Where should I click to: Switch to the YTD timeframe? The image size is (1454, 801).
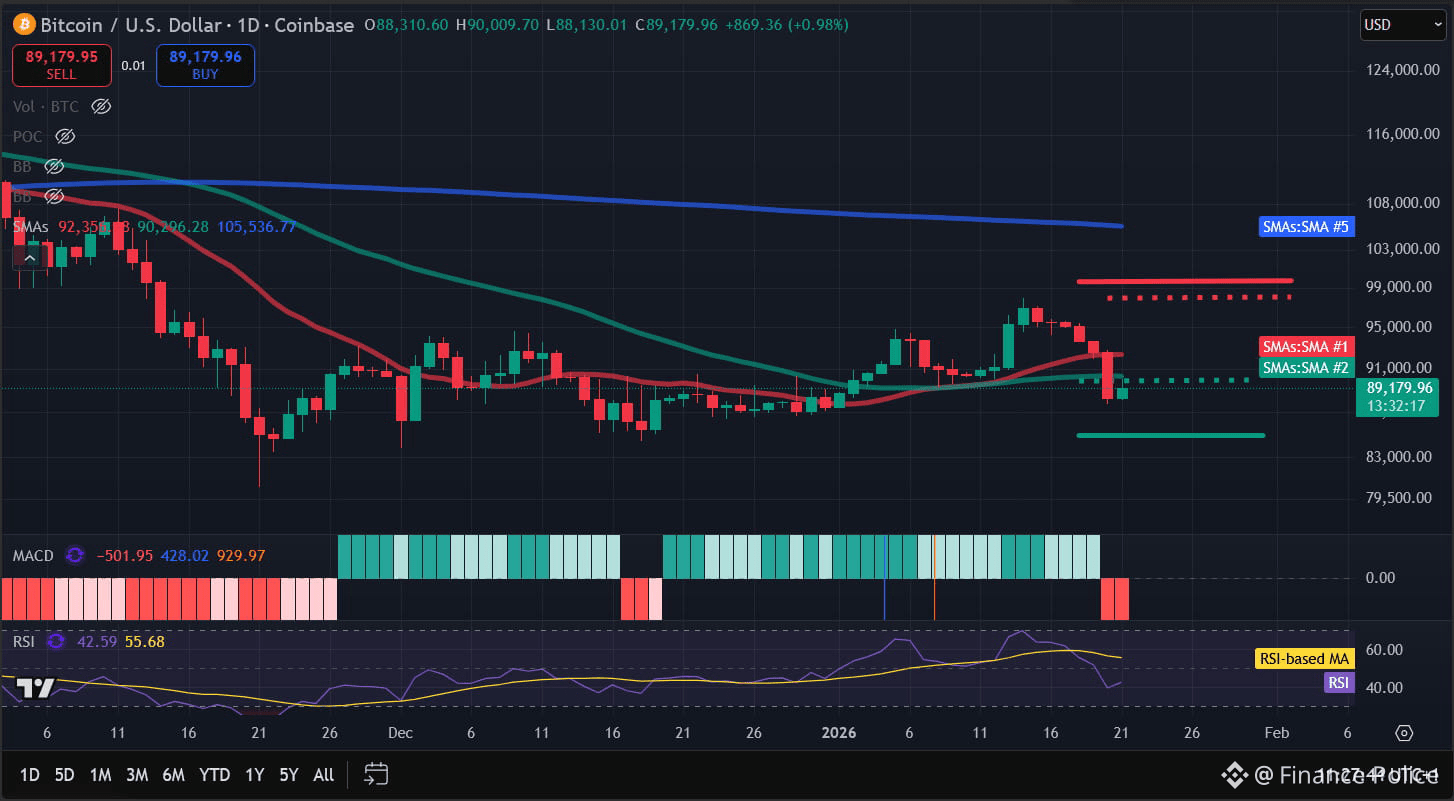[x=213, y=774]
